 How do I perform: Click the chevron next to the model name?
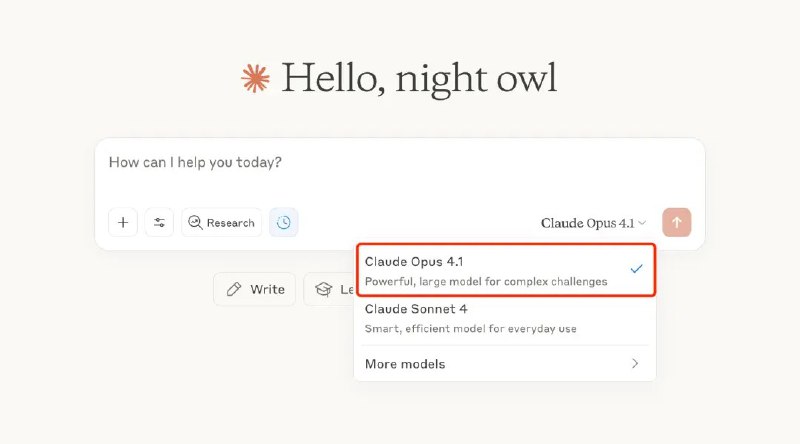point(642,223)
